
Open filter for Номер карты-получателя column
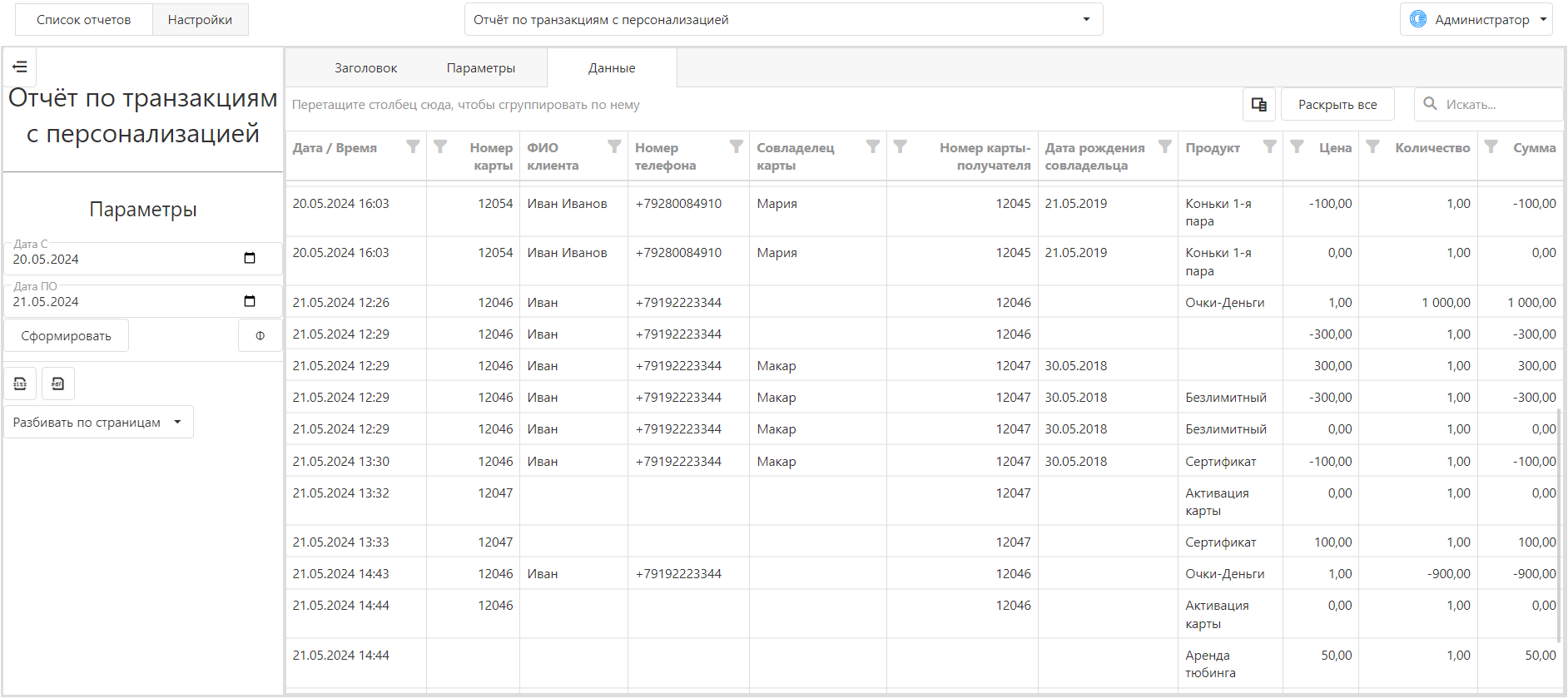coord(900,146)
